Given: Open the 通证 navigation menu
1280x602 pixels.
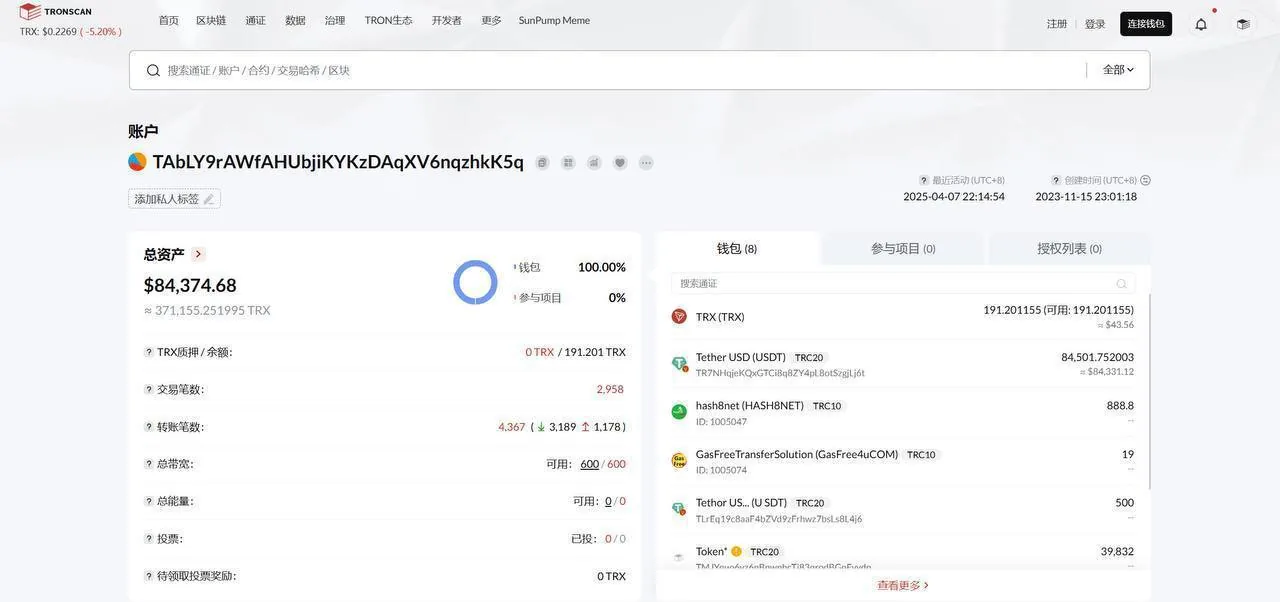Looking at the screenshot, I should click(256, 20).
